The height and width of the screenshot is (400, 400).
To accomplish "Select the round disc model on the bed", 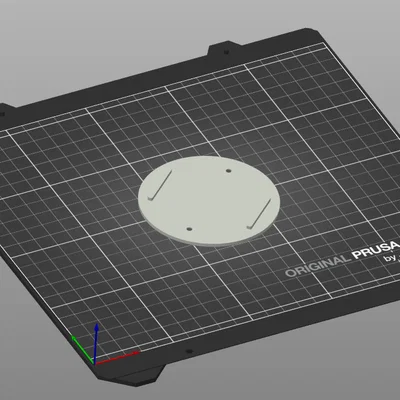I will [209, 200].
